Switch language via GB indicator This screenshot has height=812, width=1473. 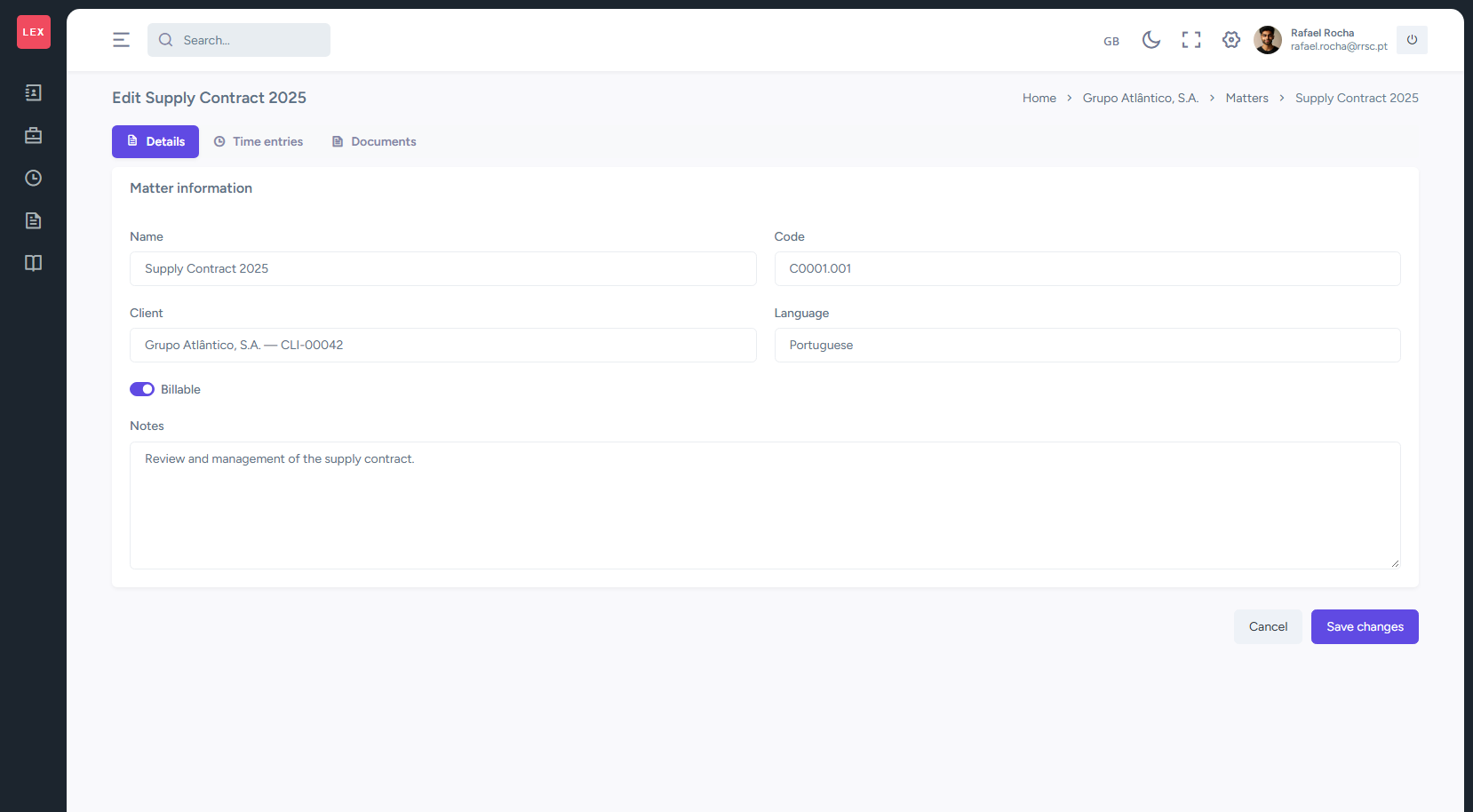click(1111, 41)
